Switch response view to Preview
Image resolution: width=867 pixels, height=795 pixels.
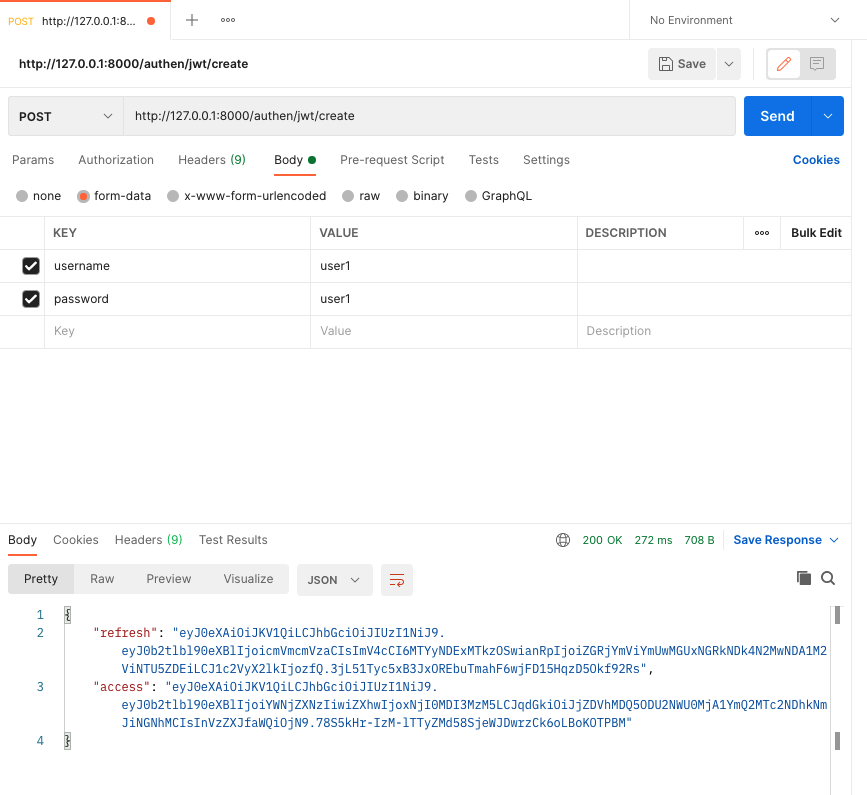tap(169, 579)
